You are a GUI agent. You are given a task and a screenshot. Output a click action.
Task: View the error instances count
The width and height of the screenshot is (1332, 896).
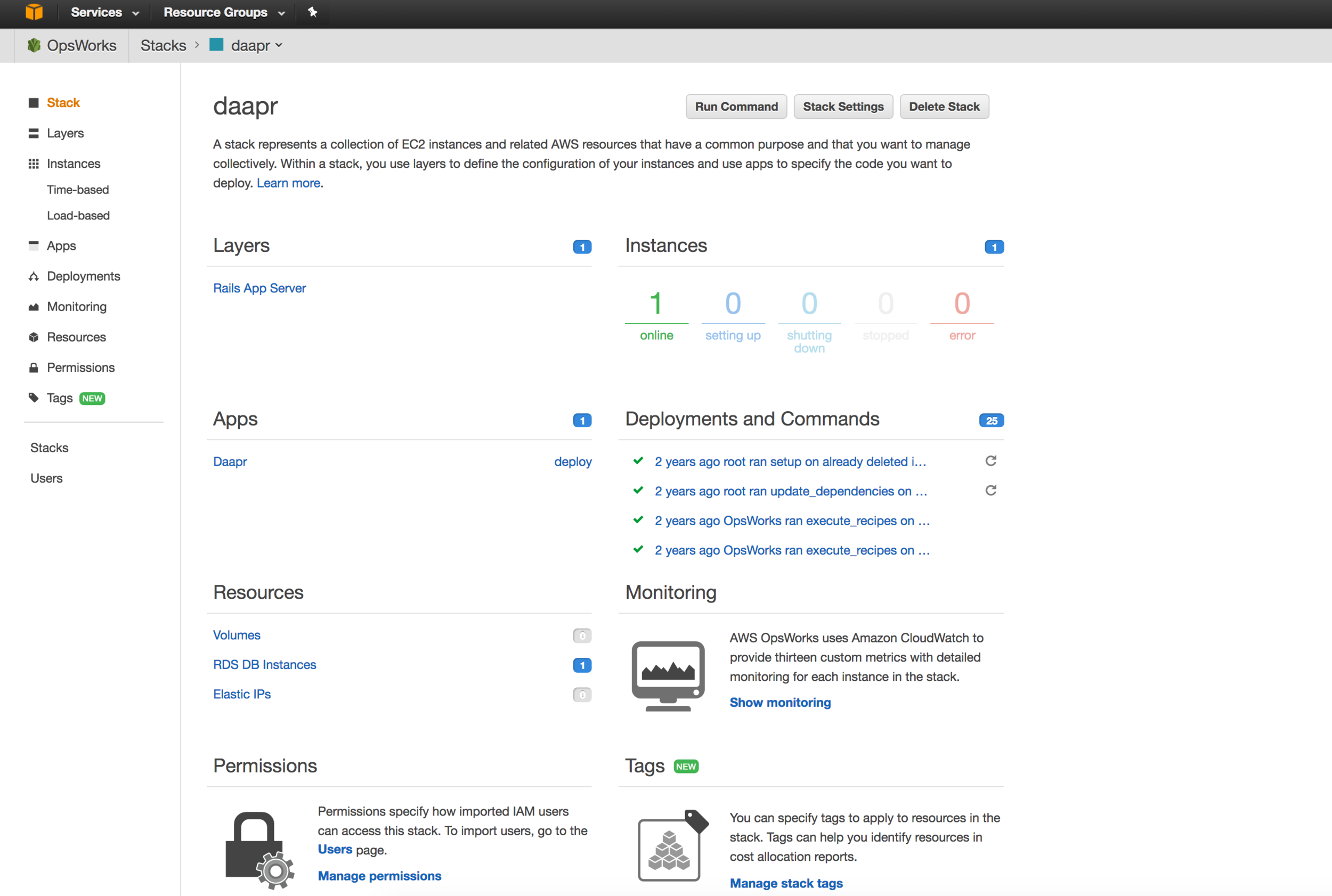click(x=962, y=315)
